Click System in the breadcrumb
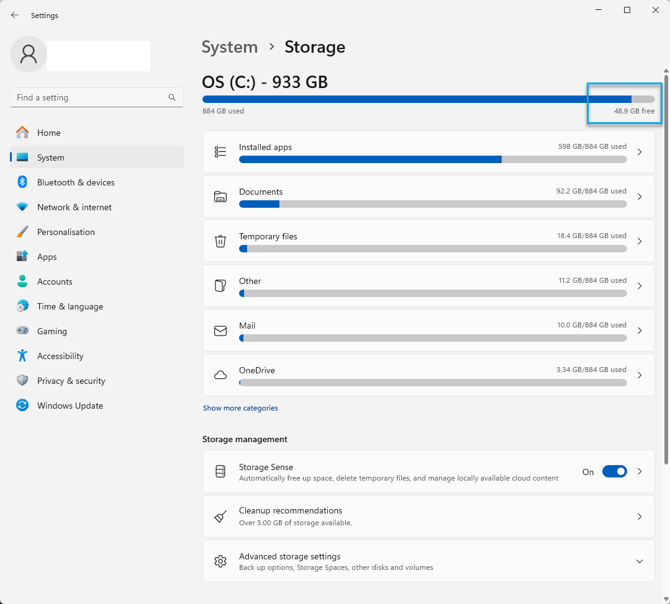This screenshot has height=604, width=670. point(229,47)
